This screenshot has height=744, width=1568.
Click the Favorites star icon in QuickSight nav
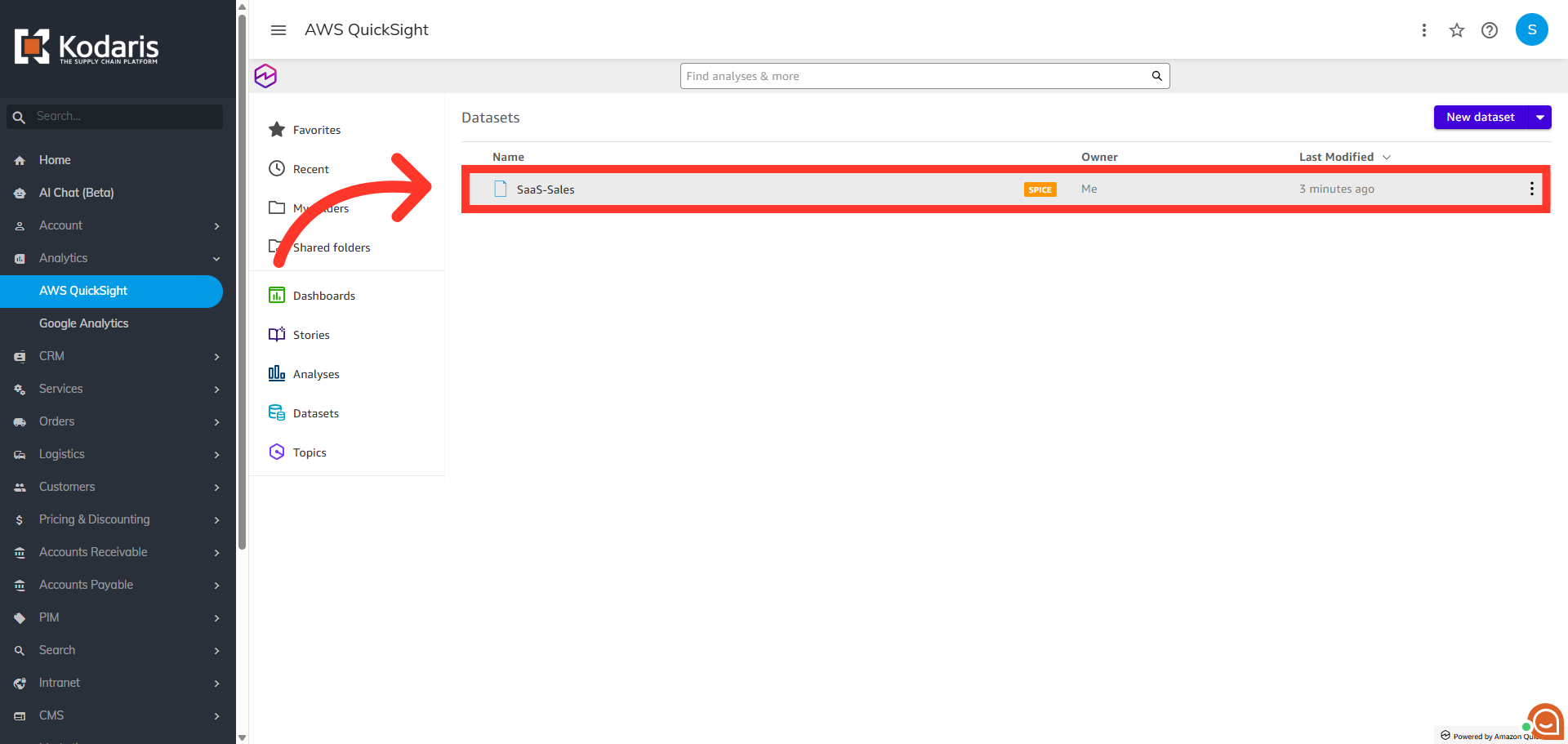click(x=277, y=129)
